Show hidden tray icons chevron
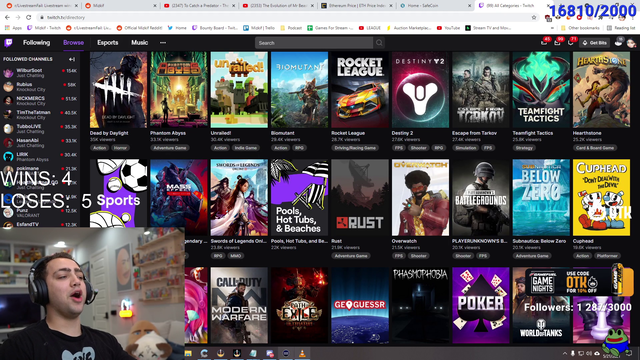Image resolution: width=640 pixels, height=360 pixels. point(565,353)
